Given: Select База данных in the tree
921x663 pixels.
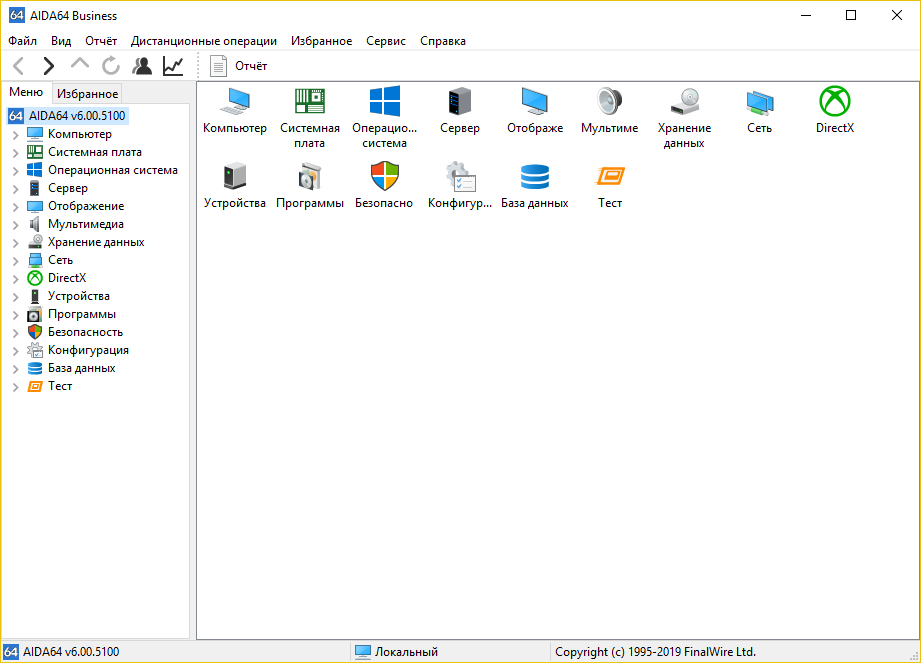Looking at the screenshot, I should click(x=82, y=368).
